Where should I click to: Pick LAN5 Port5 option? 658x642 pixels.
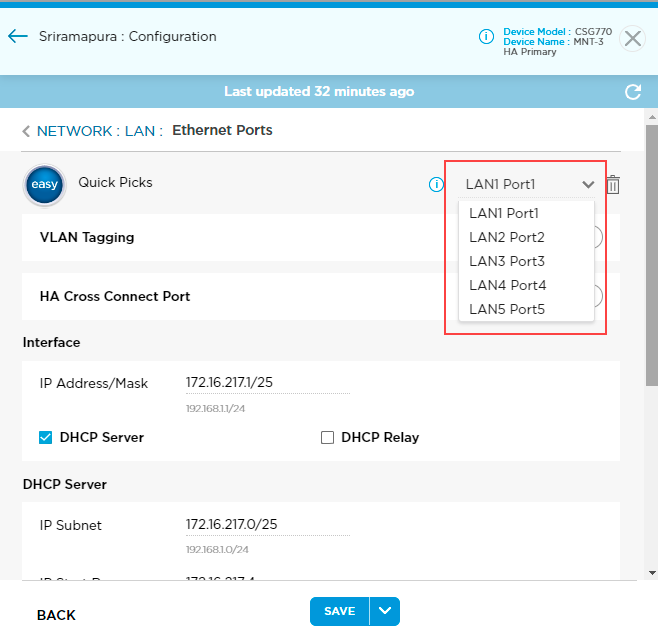pos(507,309)
